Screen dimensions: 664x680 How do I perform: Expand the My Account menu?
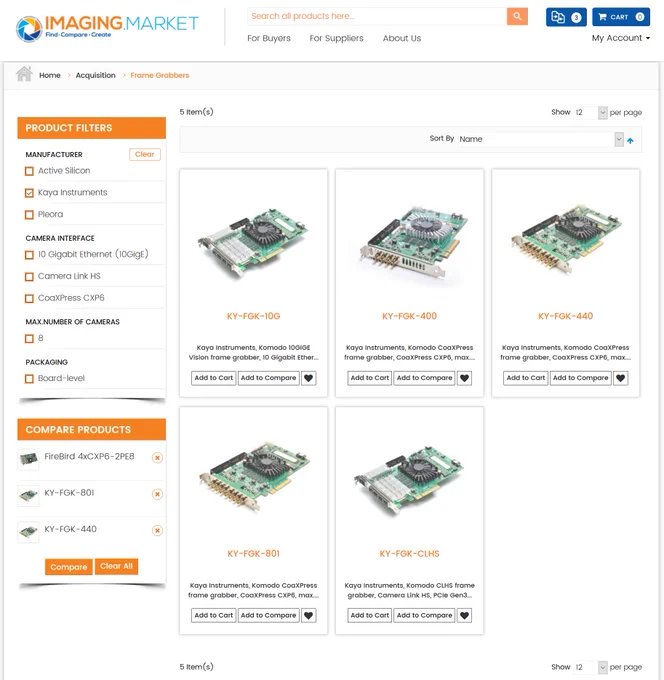[621, 38]
